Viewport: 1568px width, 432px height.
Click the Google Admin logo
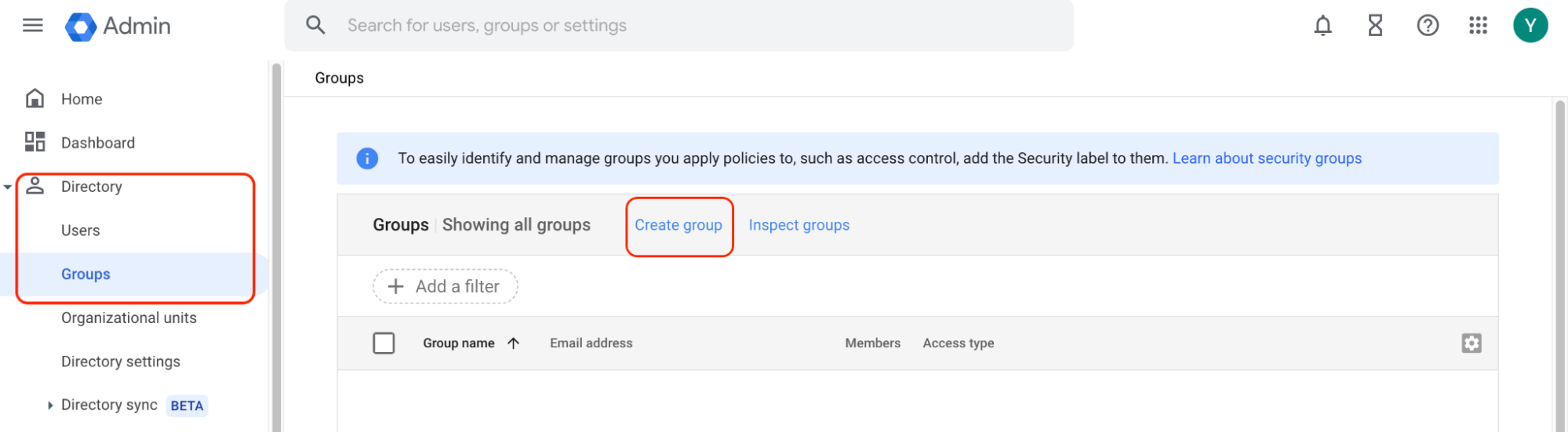[x=118, y=26]
